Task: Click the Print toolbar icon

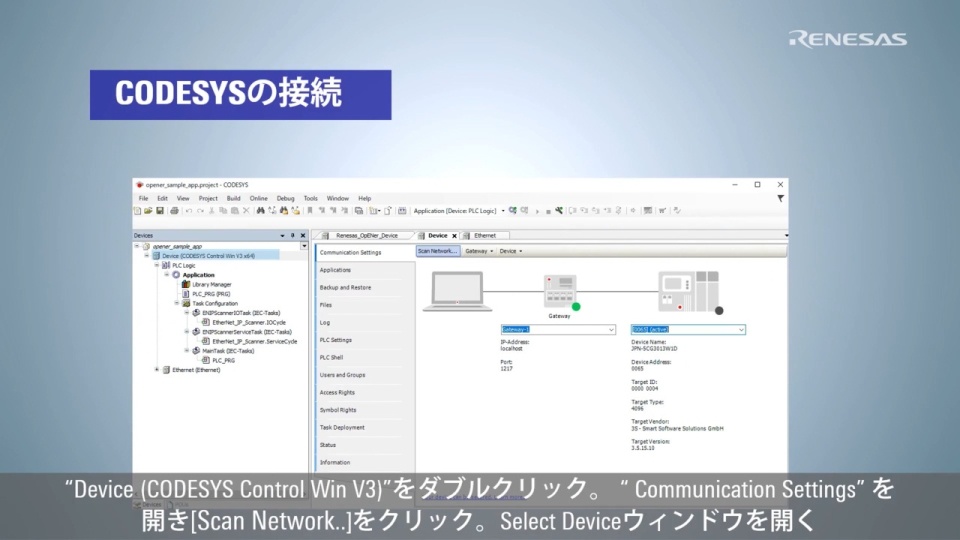Action: click(174, 211)
